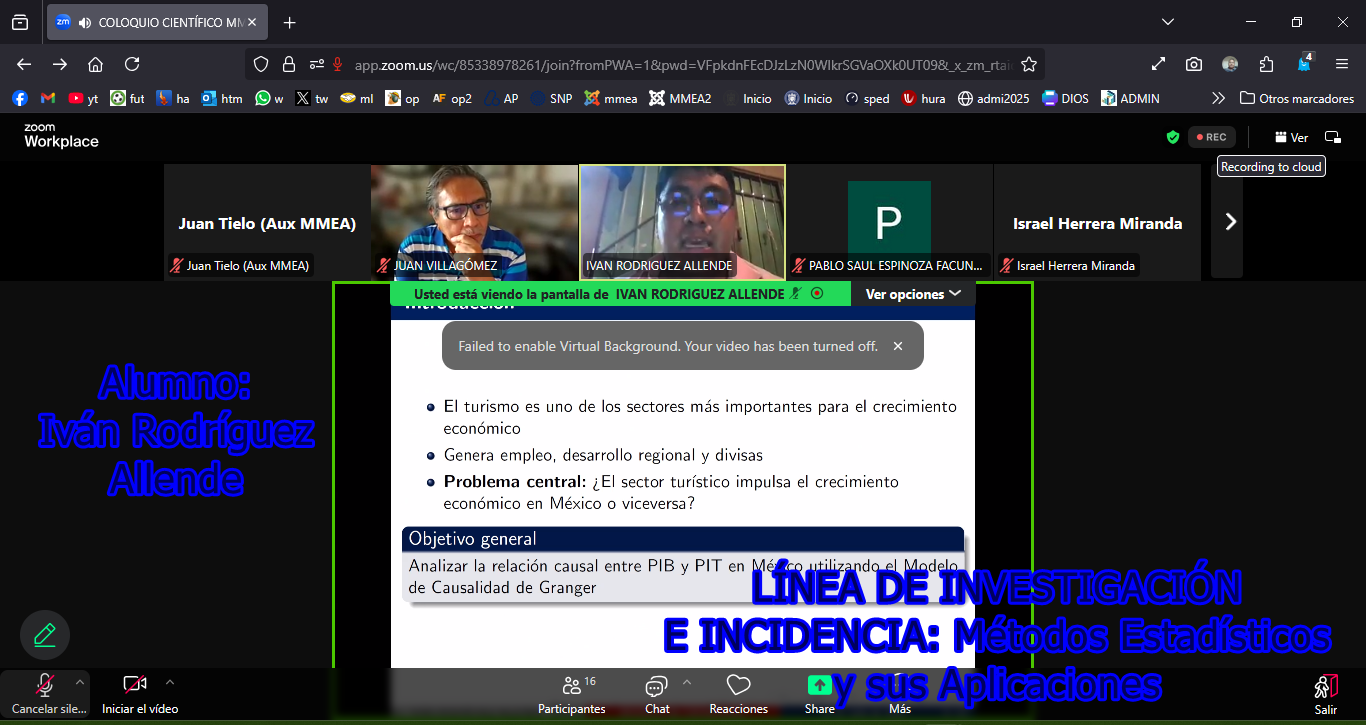Click the REC recording indicator button

pyautogui.click(x=1211, y=137)
